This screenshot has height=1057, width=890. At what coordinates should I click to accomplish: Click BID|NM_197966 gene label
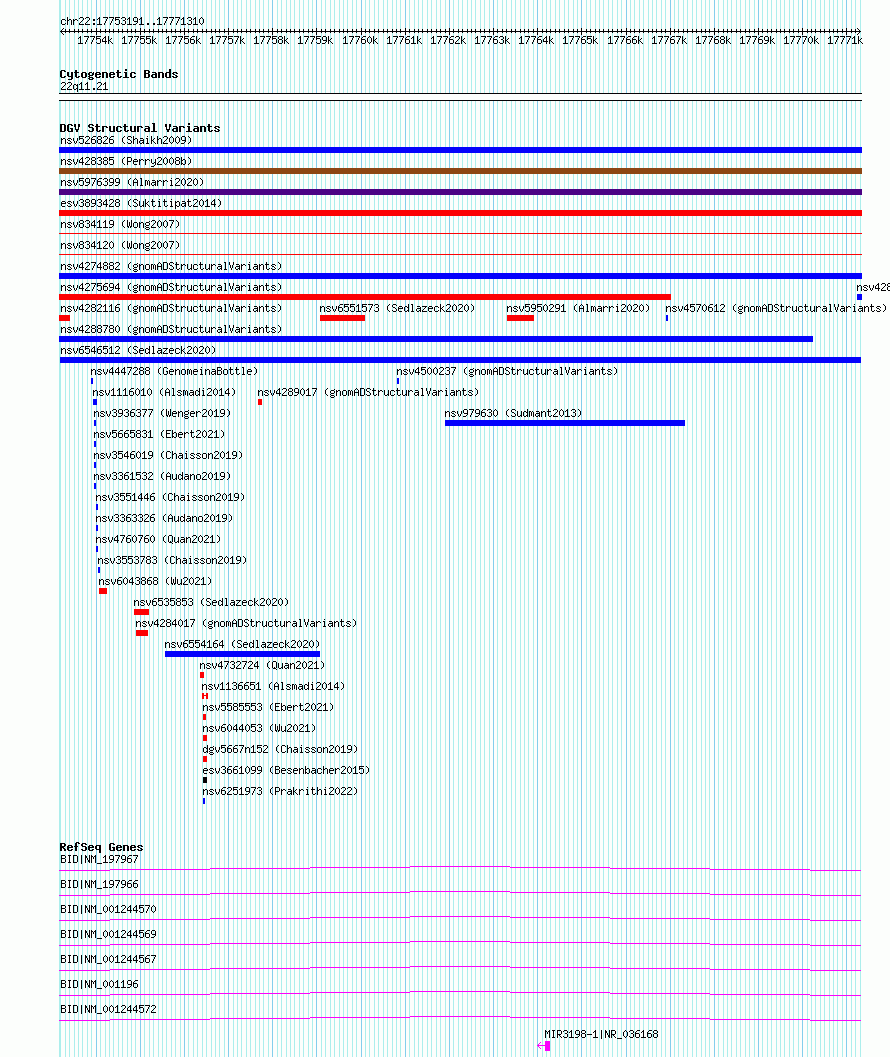99,884
